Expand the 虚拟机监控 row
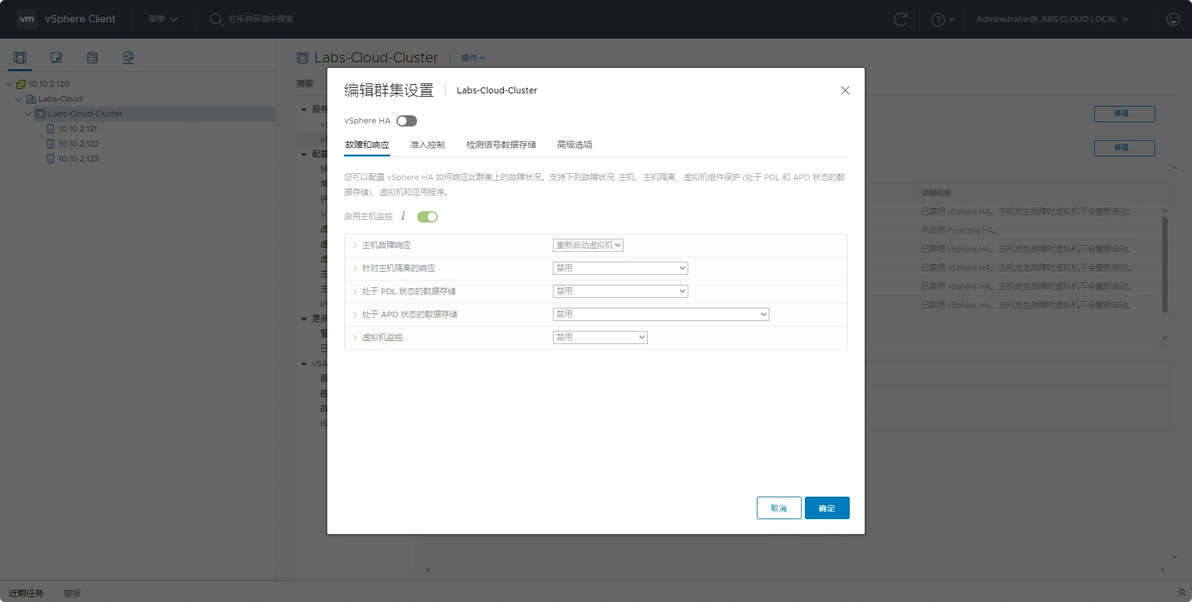The image size is (1192, 602). [x=355, y=337]
